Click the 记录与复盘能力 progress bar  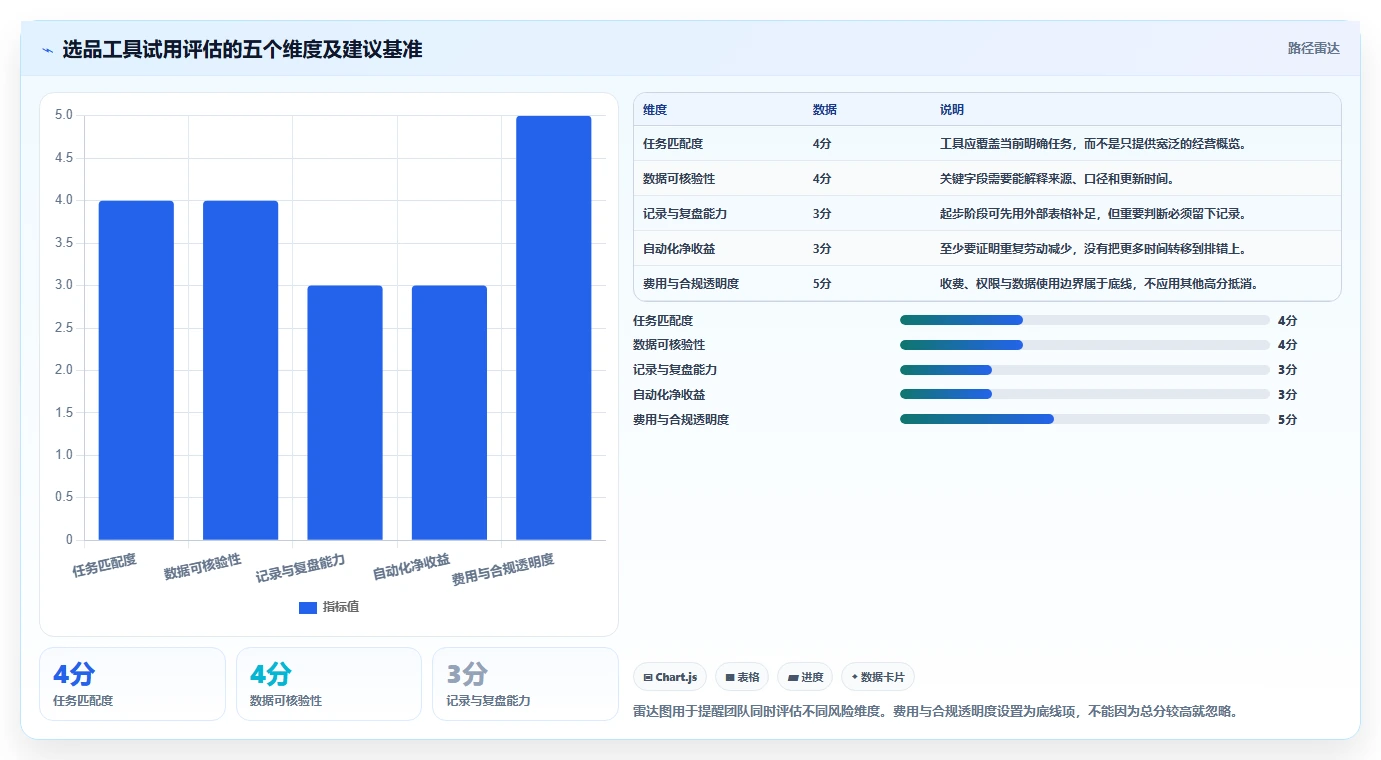coord(1085,370)
